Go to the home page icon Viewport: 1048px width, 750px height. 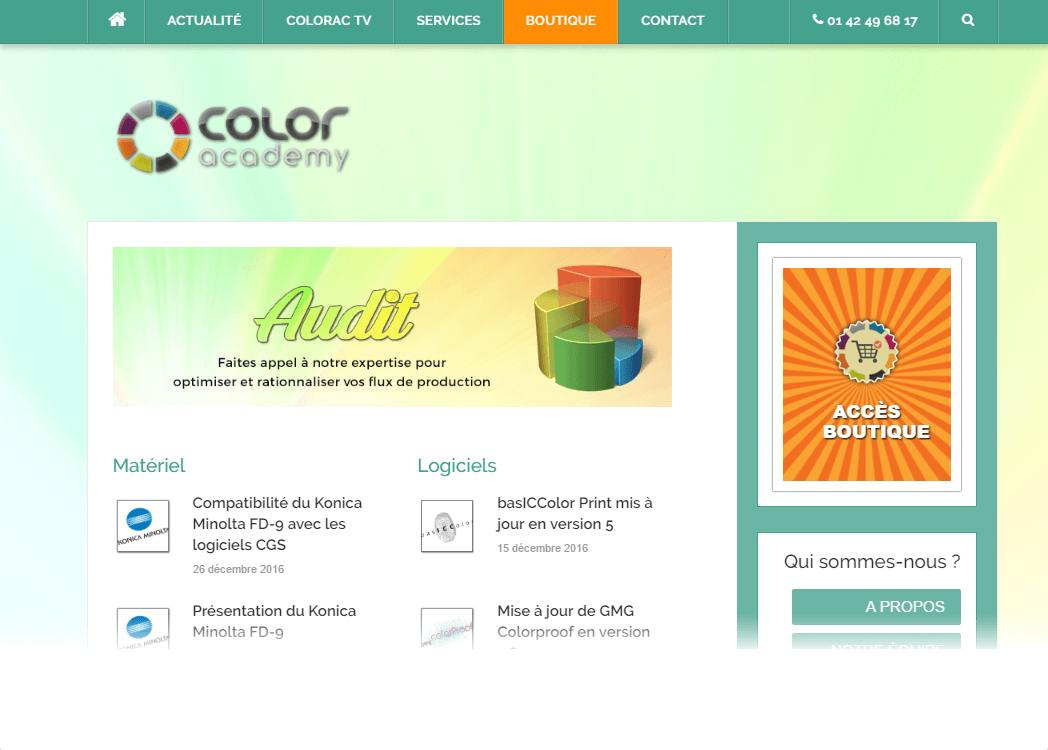coord(116,20)
